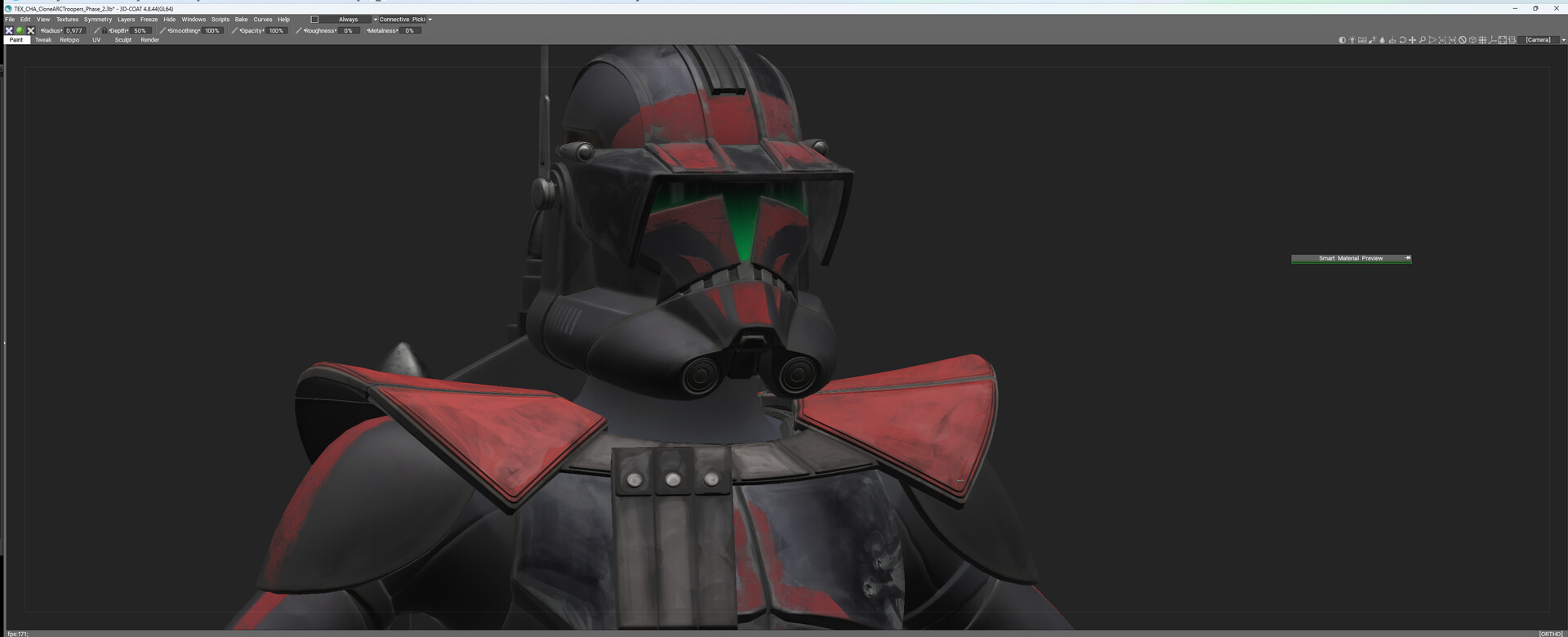Image resolution: width=1568 pixels, height=637 pixels.
Task: Click the Metalness value field 0%
Action: coord(410,30)
